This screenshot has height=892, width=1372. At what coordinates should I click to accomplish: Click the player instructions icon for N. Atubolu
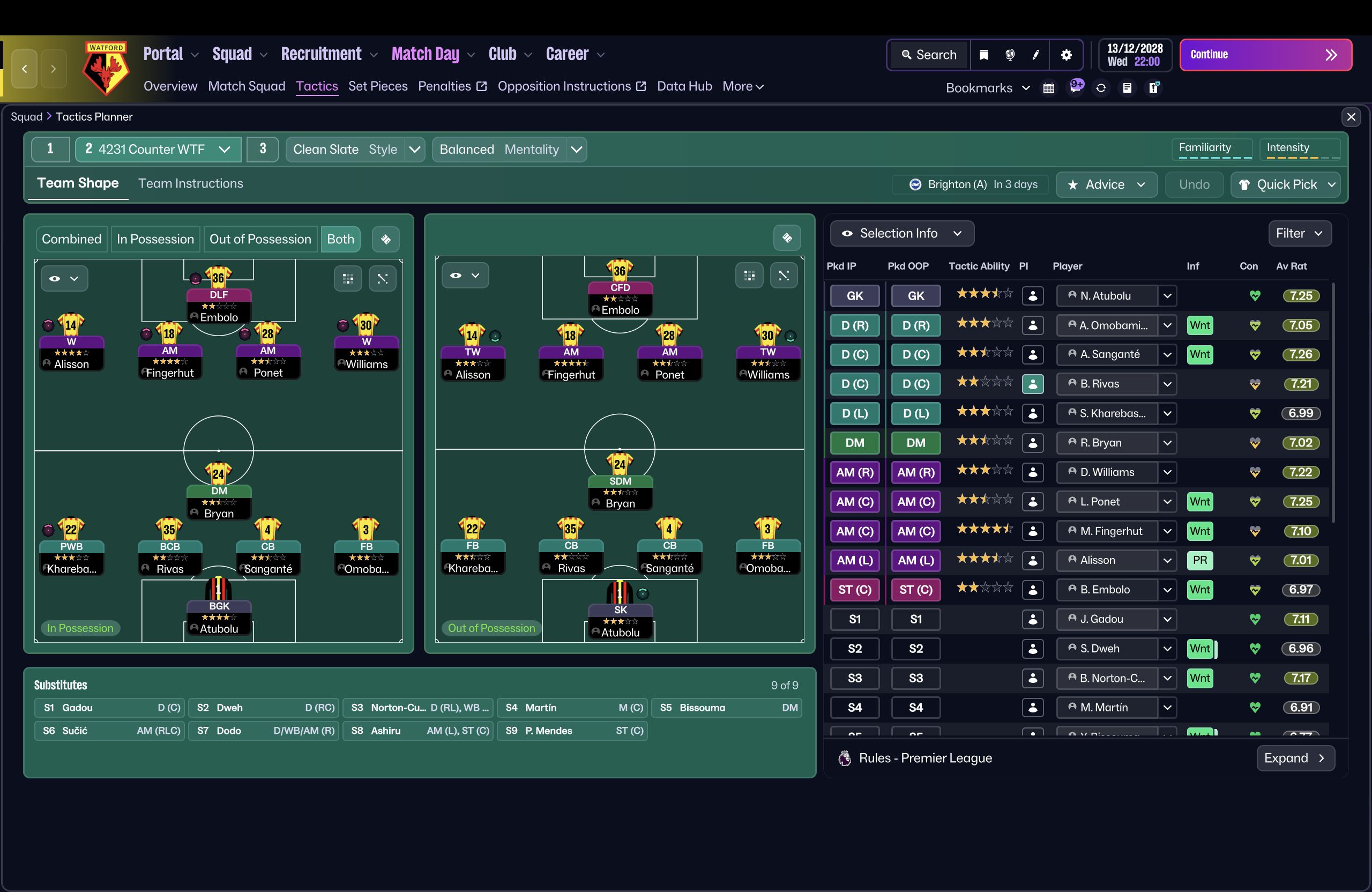(x=1033, y=296)
